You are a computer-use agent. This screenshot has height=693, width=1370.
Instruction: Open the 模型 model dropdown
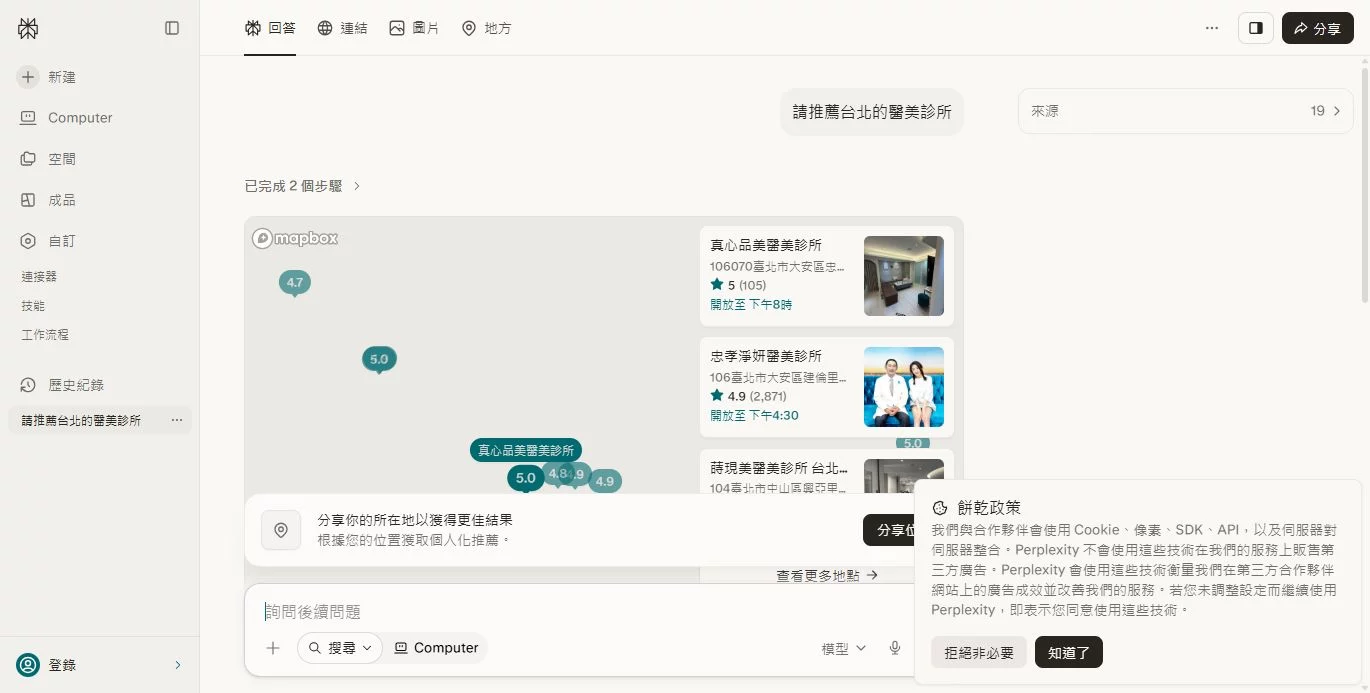(844, 649)
